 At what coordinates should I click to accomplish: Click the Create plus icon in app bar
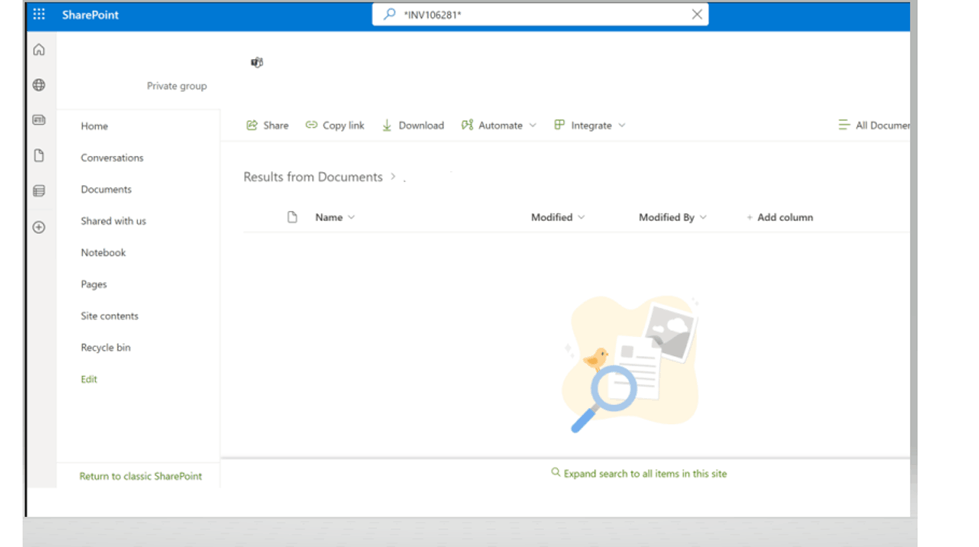click(39, 227)
